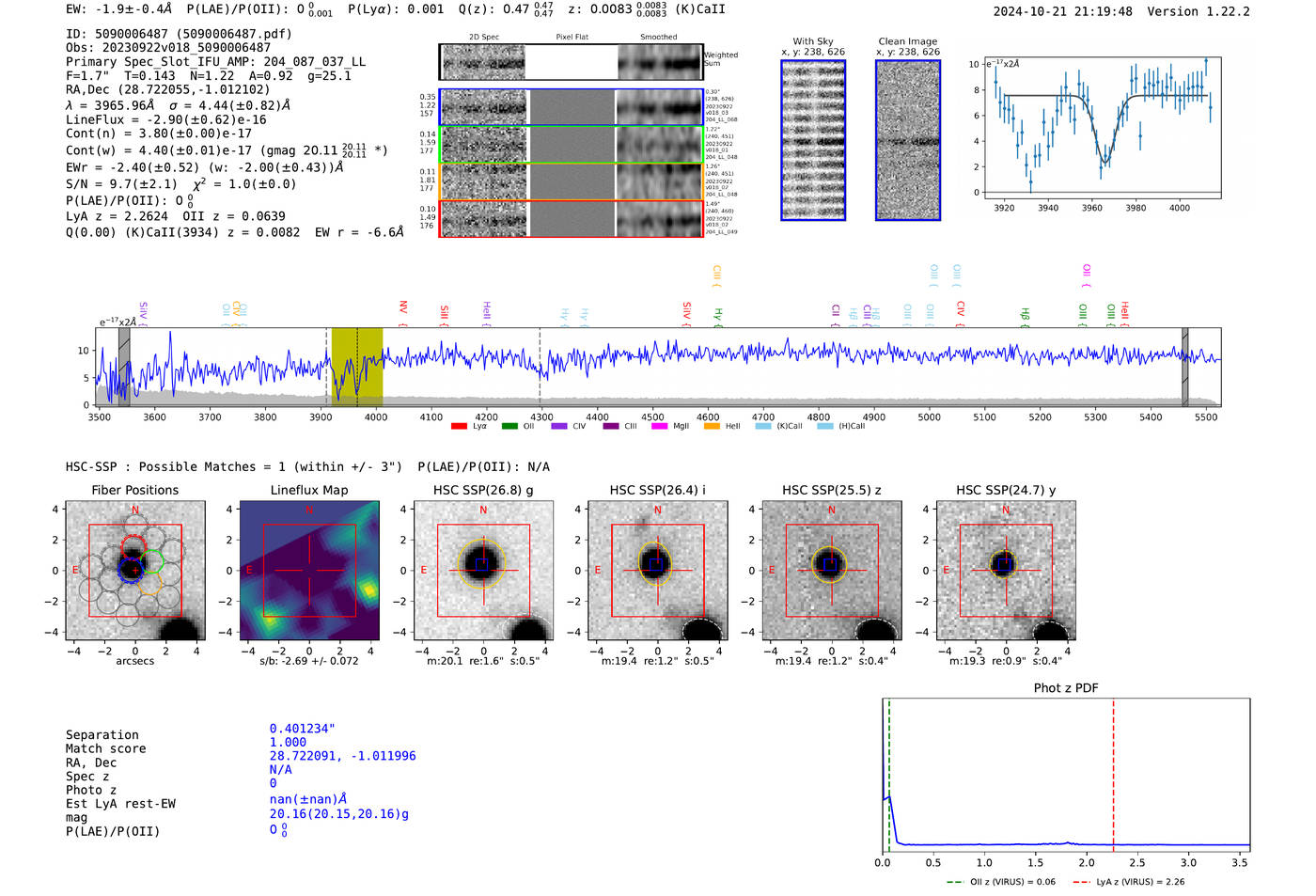This screenshot has width=1316, height=896.
Task: Select the ID: 5090006487 line
Action: pyautogui.click(x=179, y=34)
